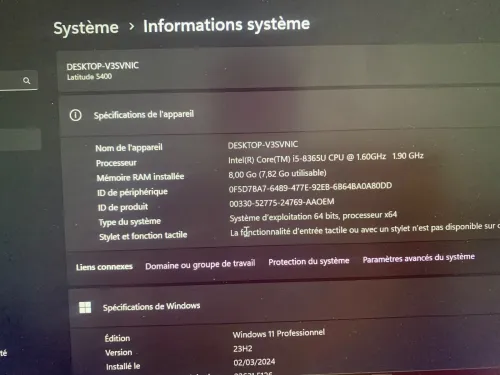Click the sidebar search input field
500x375 pixels.
(x=18, y=81)
